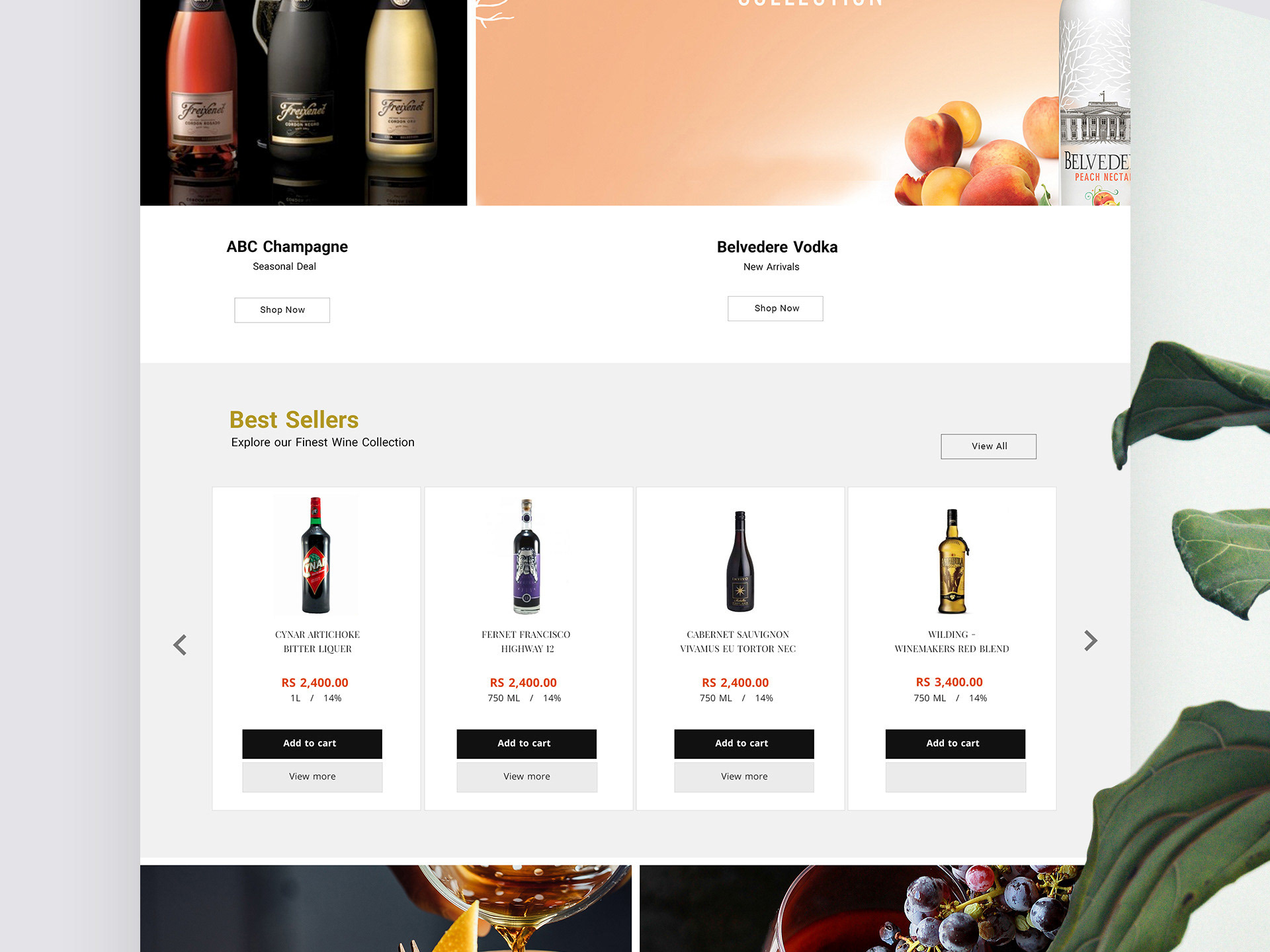Open Cynar Artichoke Bitter Liquer title
The height and width of the screenshot is (952, 1270).
tap(317, 642)
